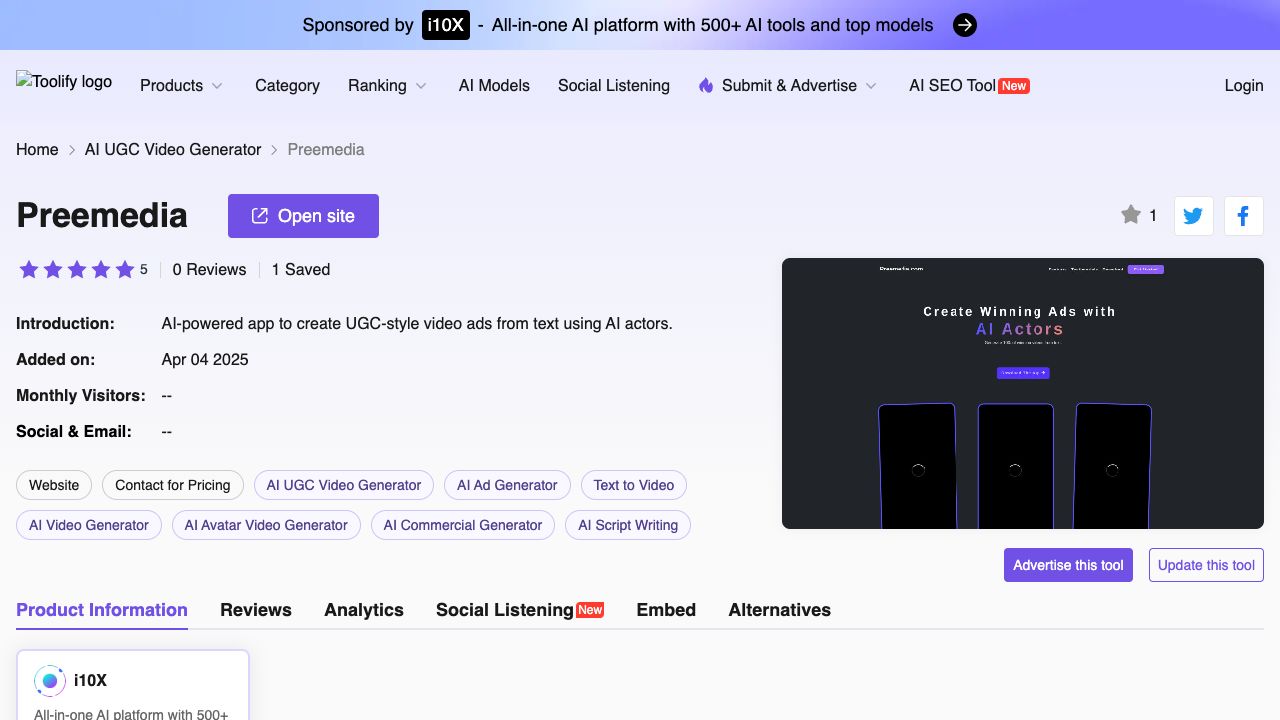The height and width of the screenshot is (720, 1280).
Task: Click the arrow icon in sponsored banner
Action: pos(964,25)
